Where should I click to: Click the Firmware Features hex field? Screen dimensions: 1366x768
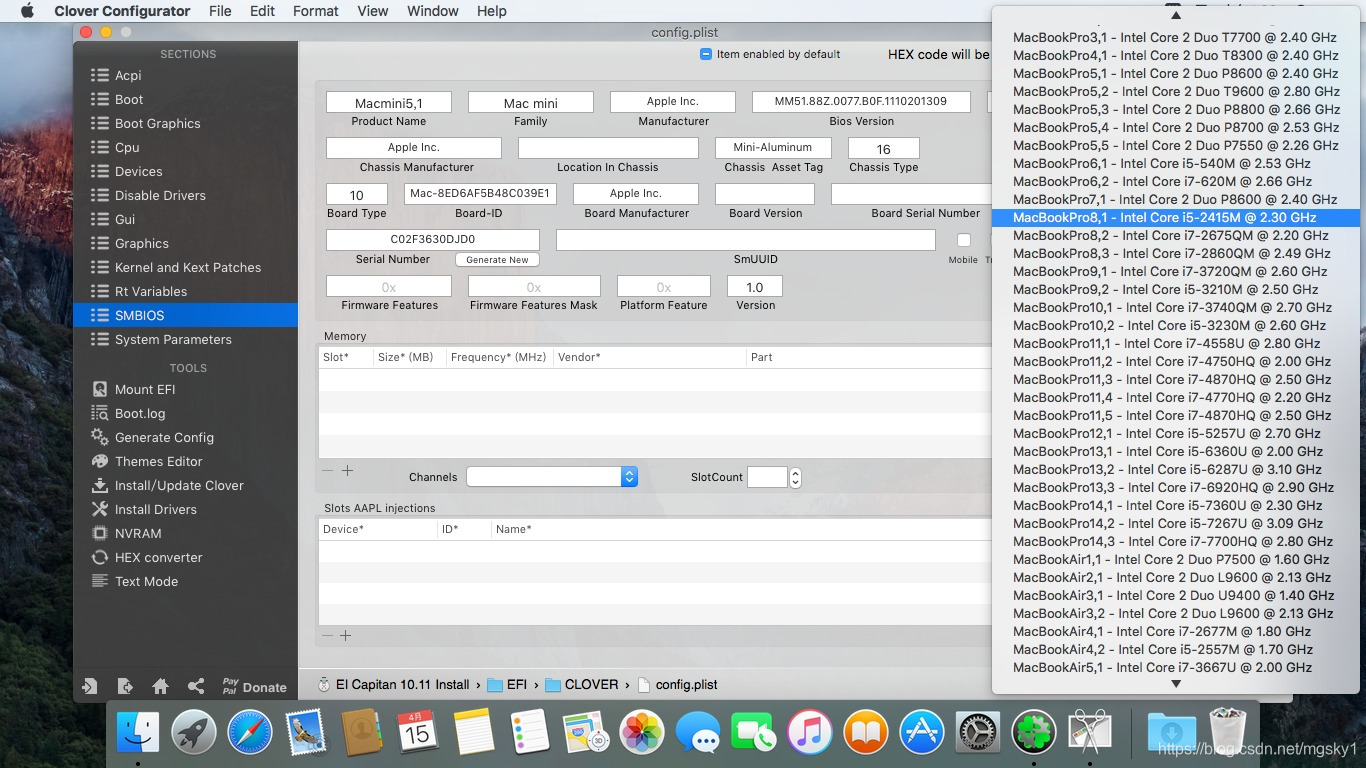(x=388, y=286)
